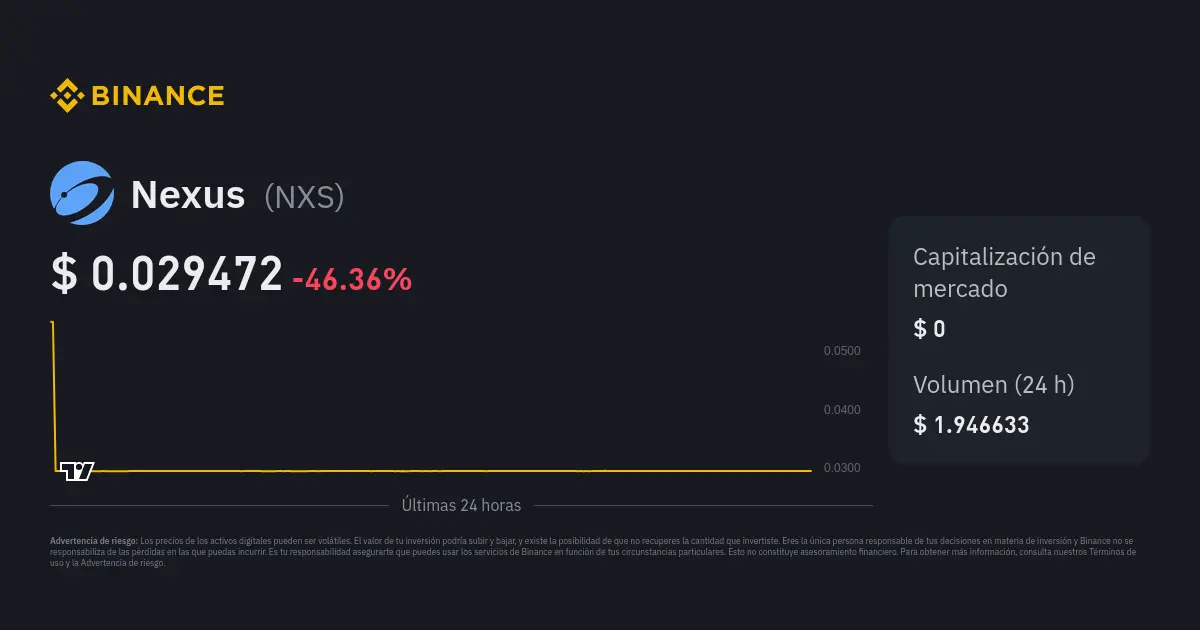The image size is (1200, 630).
Task: Click the BINANCE wordmark text
Action: [157, 96]
